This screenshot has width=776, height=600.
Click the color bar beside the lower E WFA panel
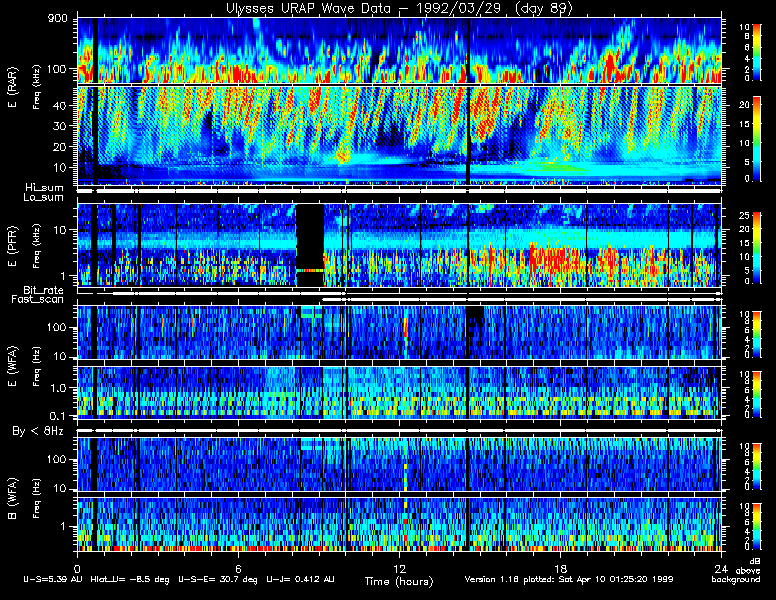pyautogui.click(x=756, y=394)
